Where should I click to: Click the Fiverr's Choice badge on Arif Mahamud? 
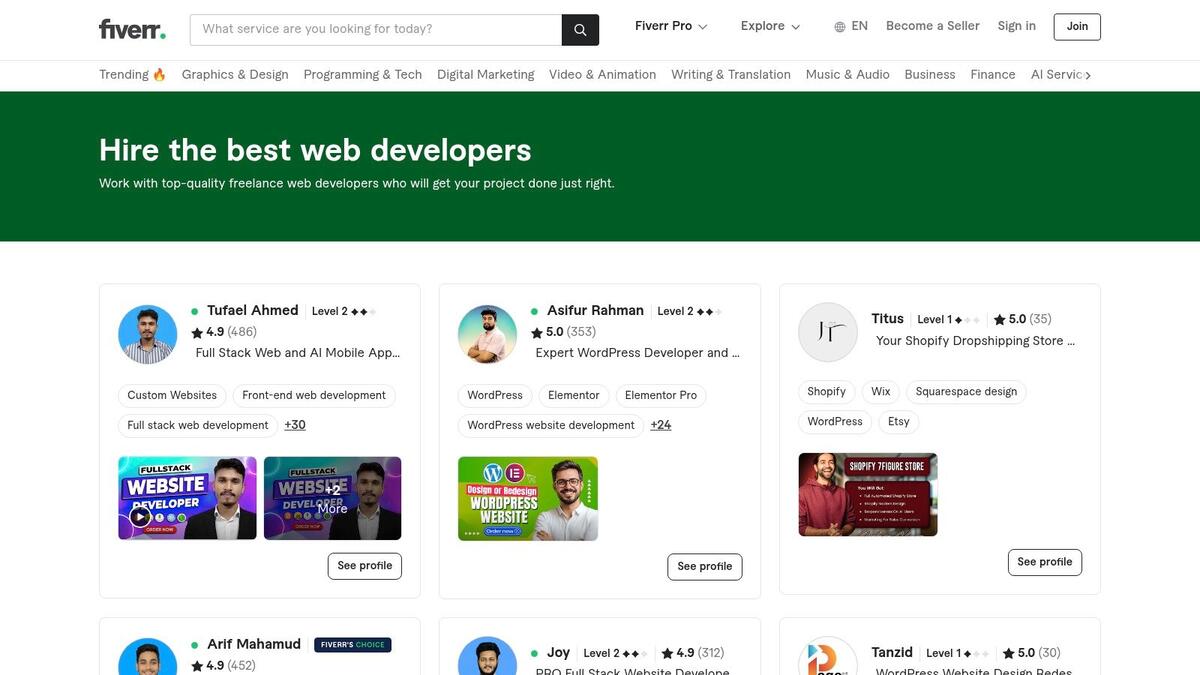[x=353, y=644]
